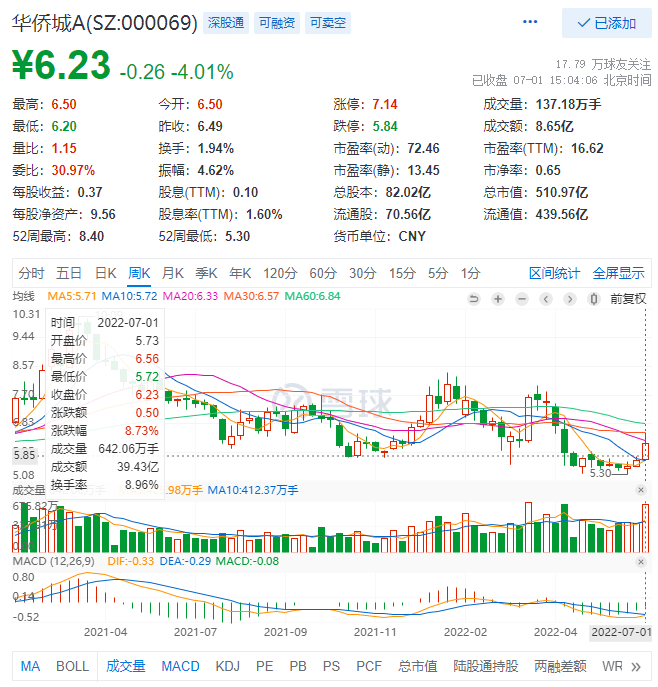Click the MA10:412.37万手 volume label

(x=253, y=490)
